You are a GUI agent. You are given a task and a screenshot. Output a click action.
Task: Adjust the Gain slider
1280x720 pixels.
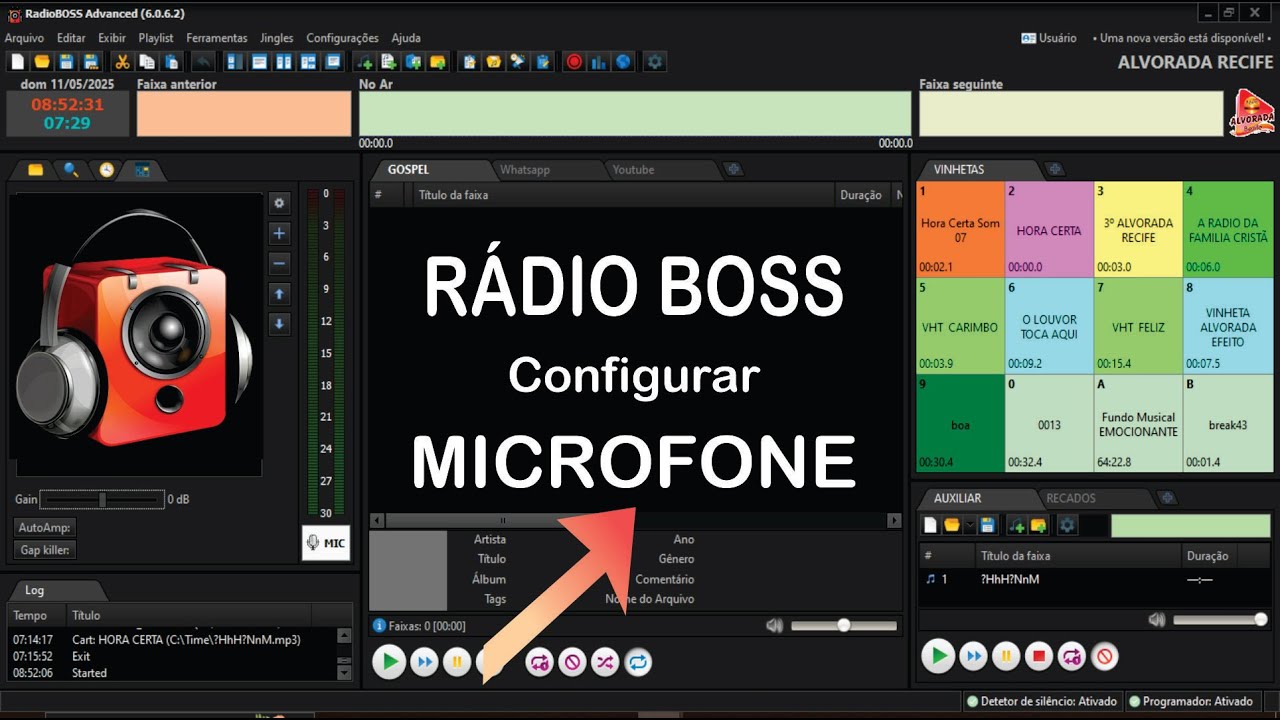102,499
